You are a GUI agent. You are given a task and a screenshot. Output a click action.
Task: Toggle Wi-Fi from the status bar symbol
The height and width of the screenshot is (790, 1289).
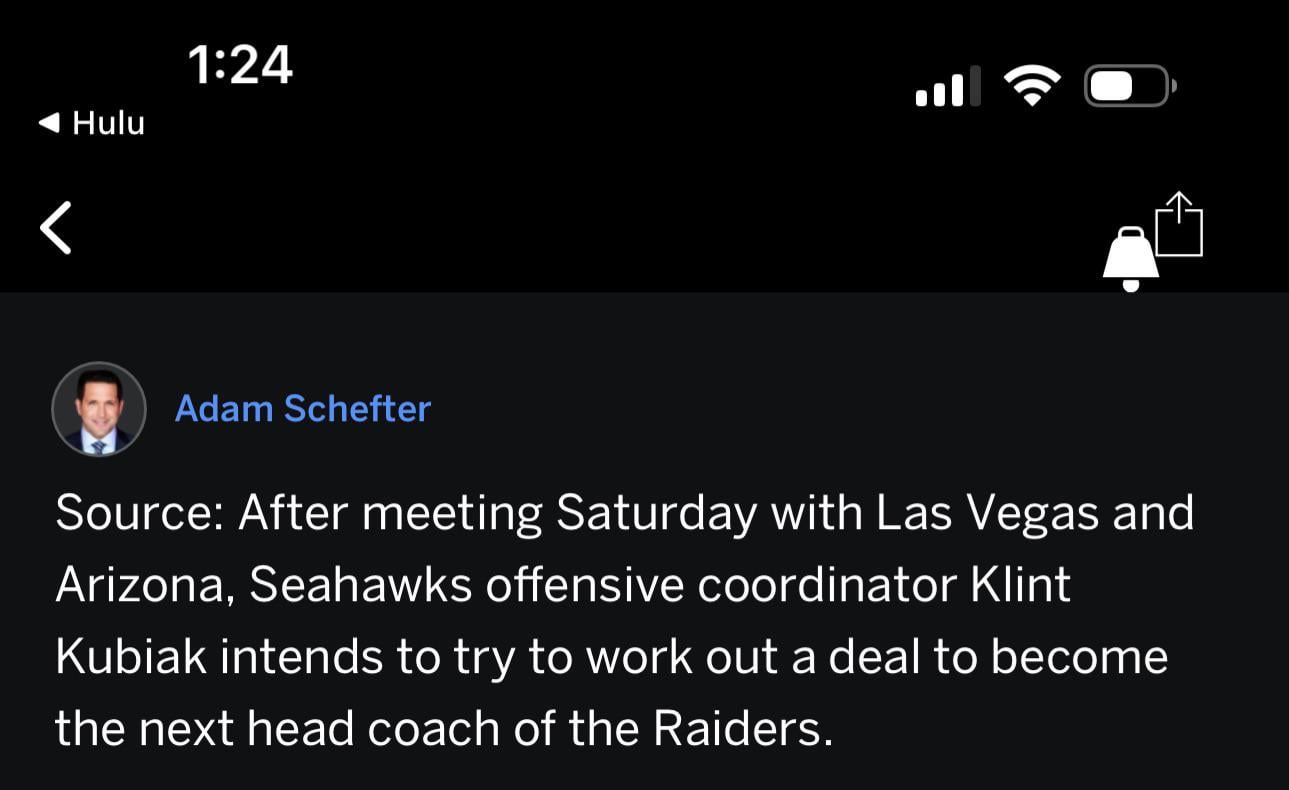click(1032, 84)
